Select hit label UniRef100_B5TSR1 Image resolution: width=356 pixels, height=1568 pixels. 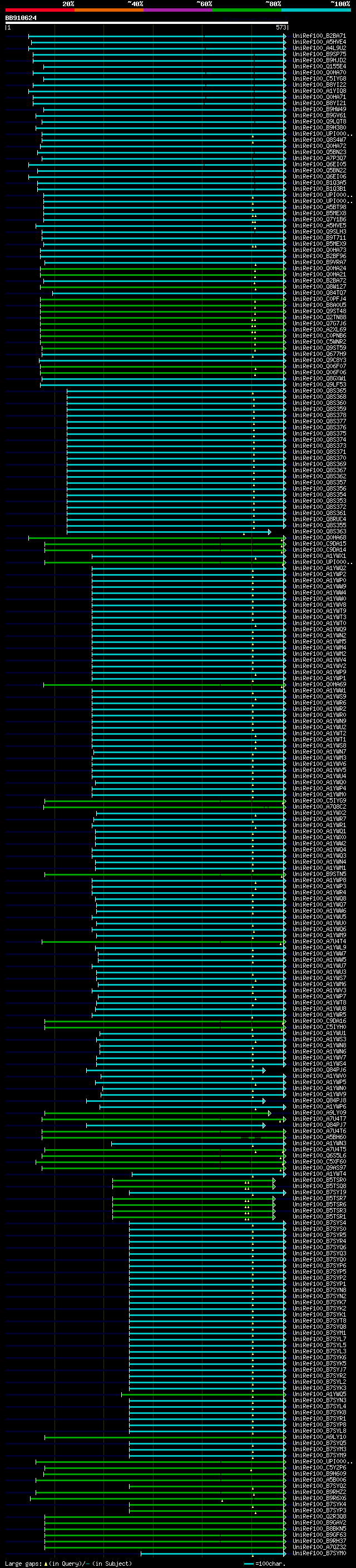click(319, 1216)
